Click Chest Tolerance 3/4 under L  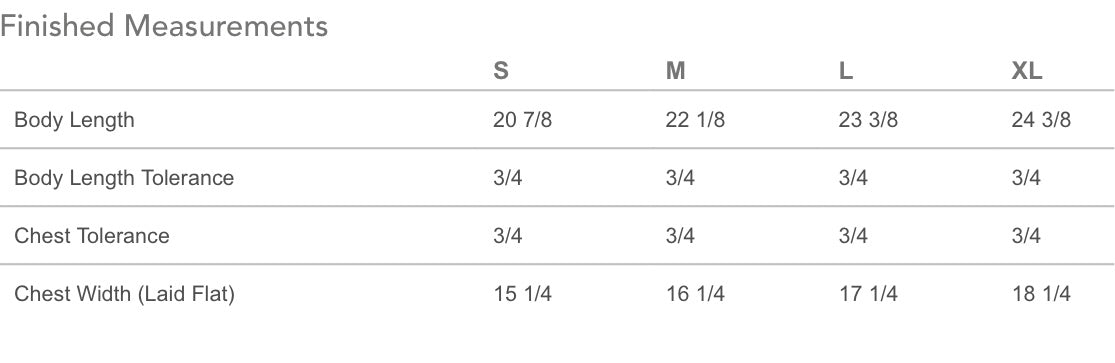(853, 236)
